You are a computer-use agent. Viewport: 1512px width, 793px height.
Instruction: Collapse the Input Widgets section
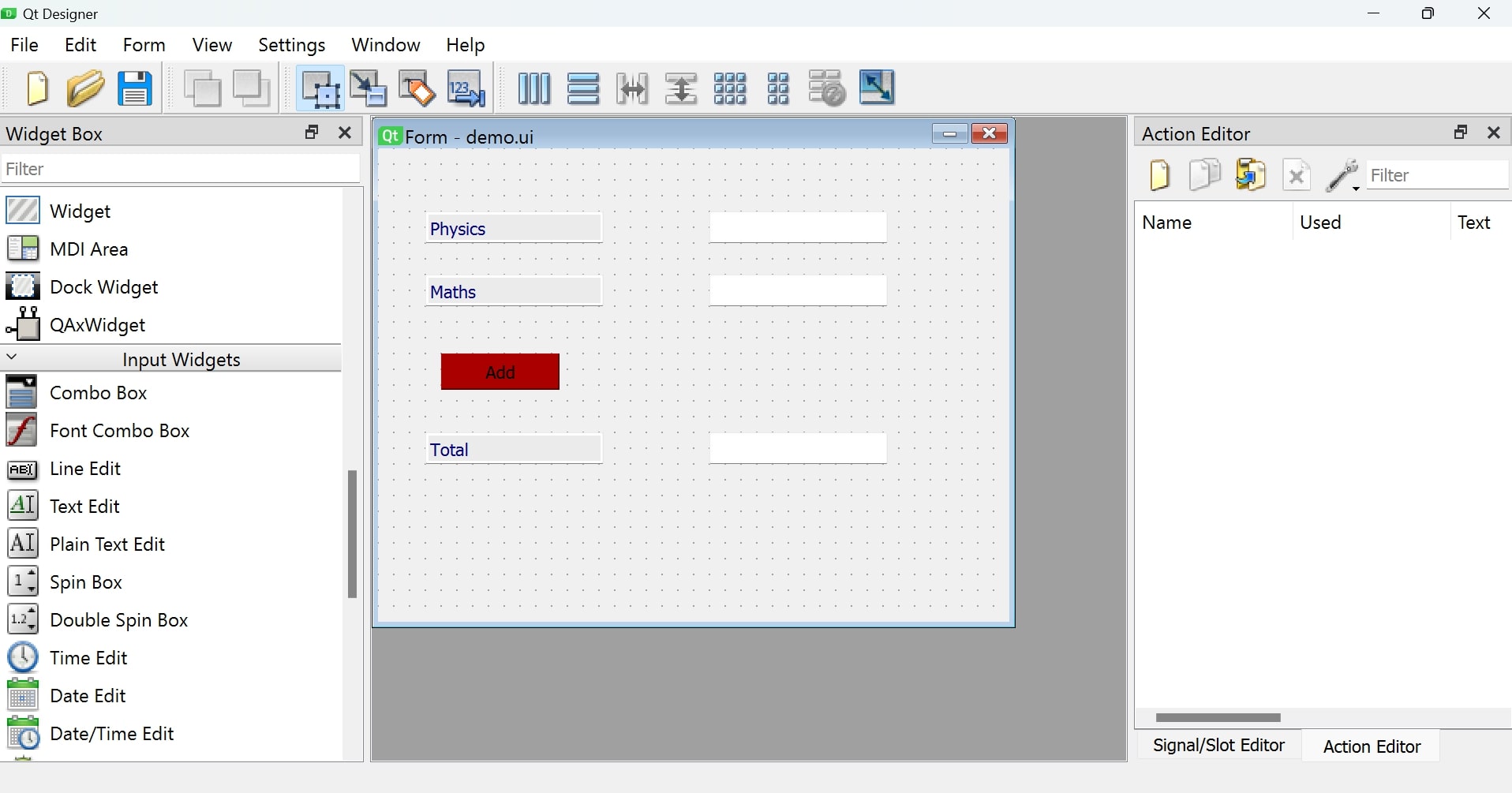point(13,357)
